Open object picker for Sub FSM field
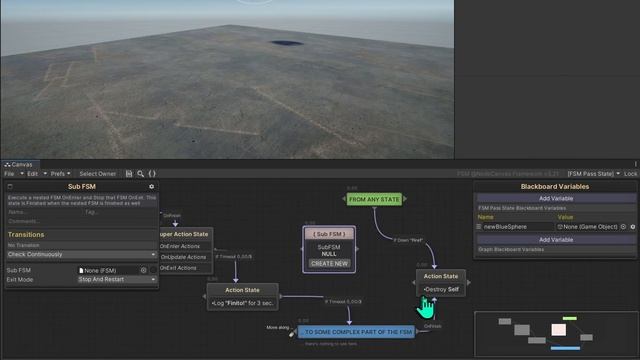The width and height of the screenshot is (640, 360). (x=143, y=270)
